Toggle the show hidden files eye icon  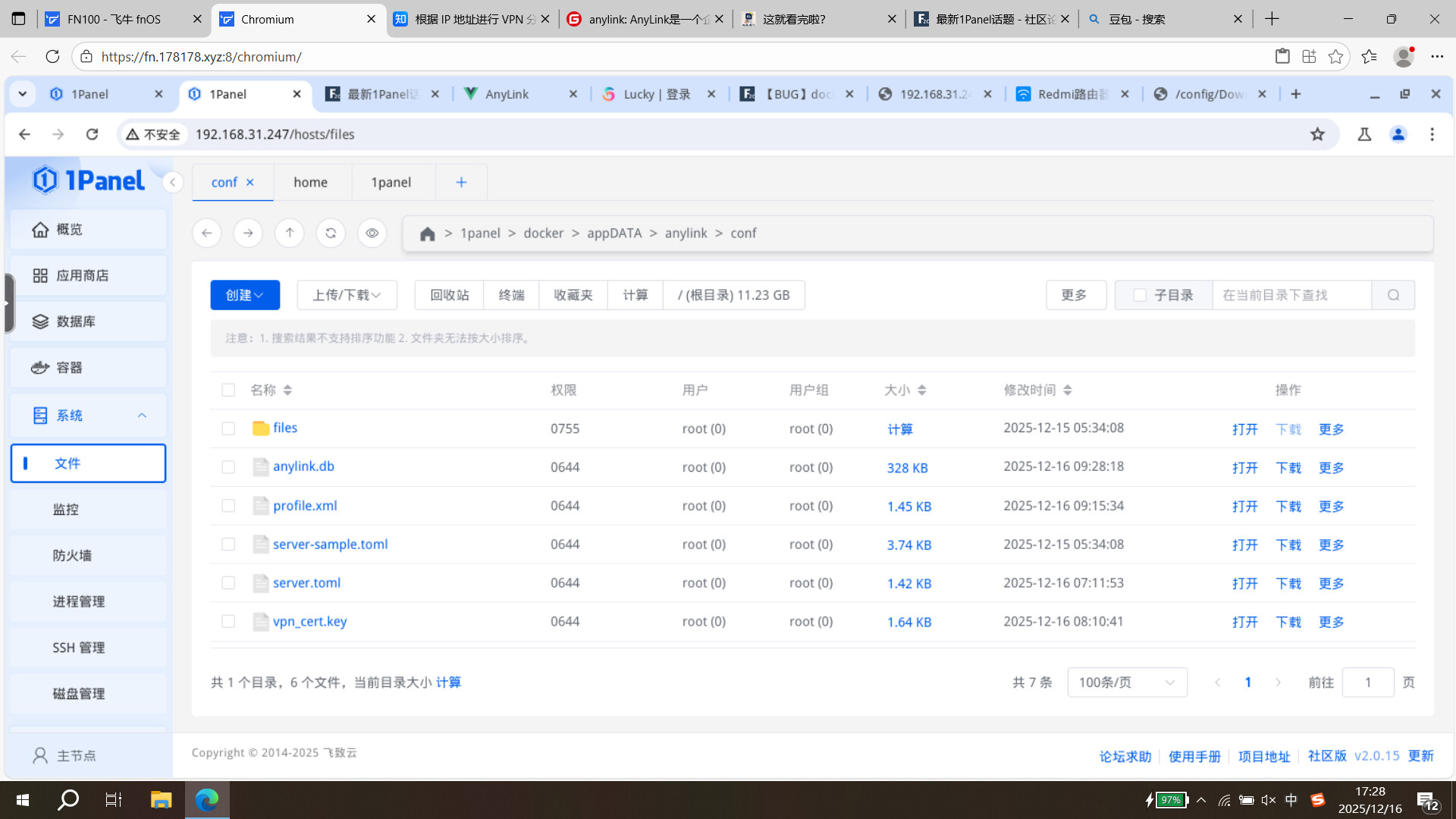pos(372,233)
